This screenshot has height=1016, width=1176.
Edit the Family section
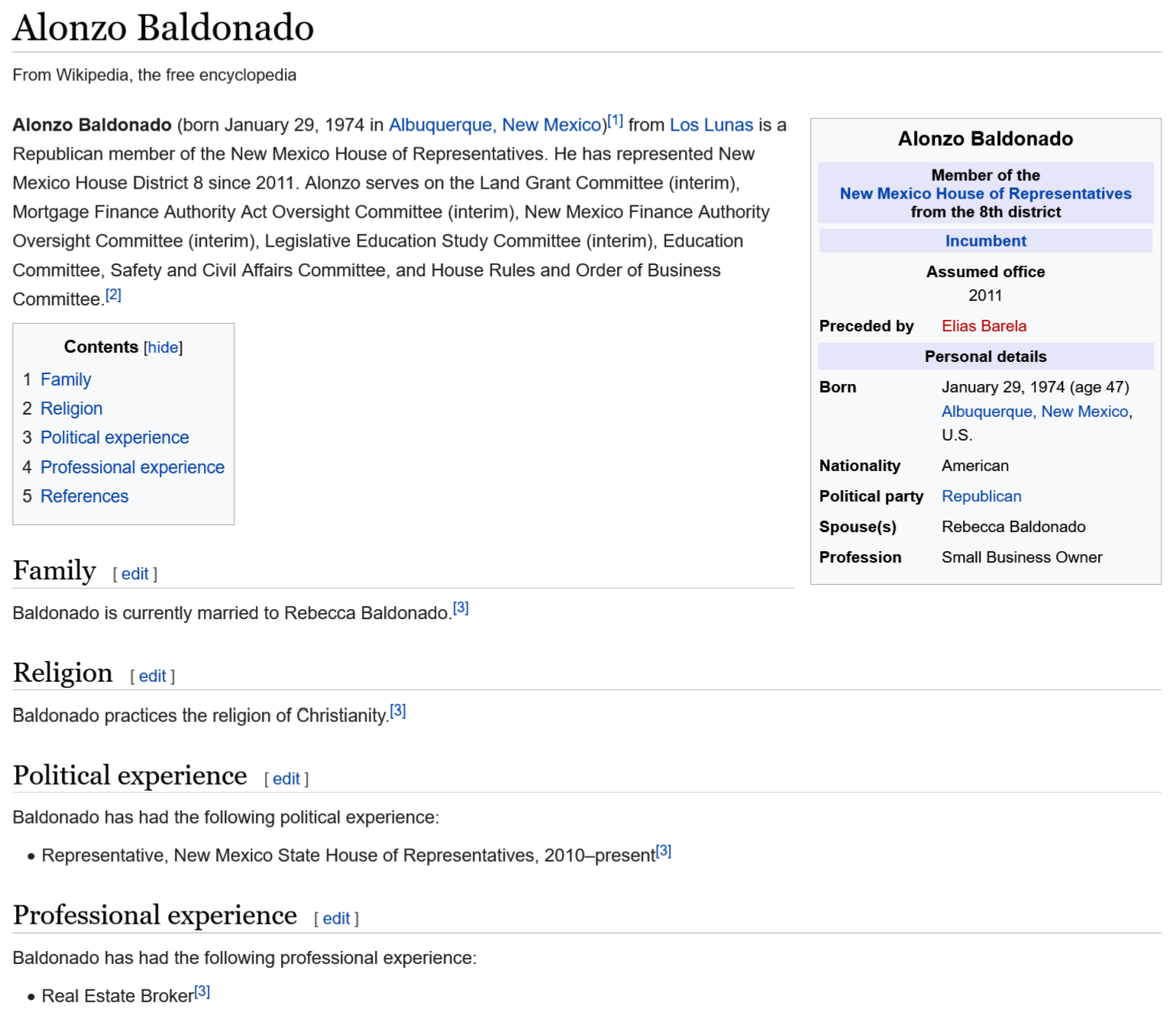135,574
